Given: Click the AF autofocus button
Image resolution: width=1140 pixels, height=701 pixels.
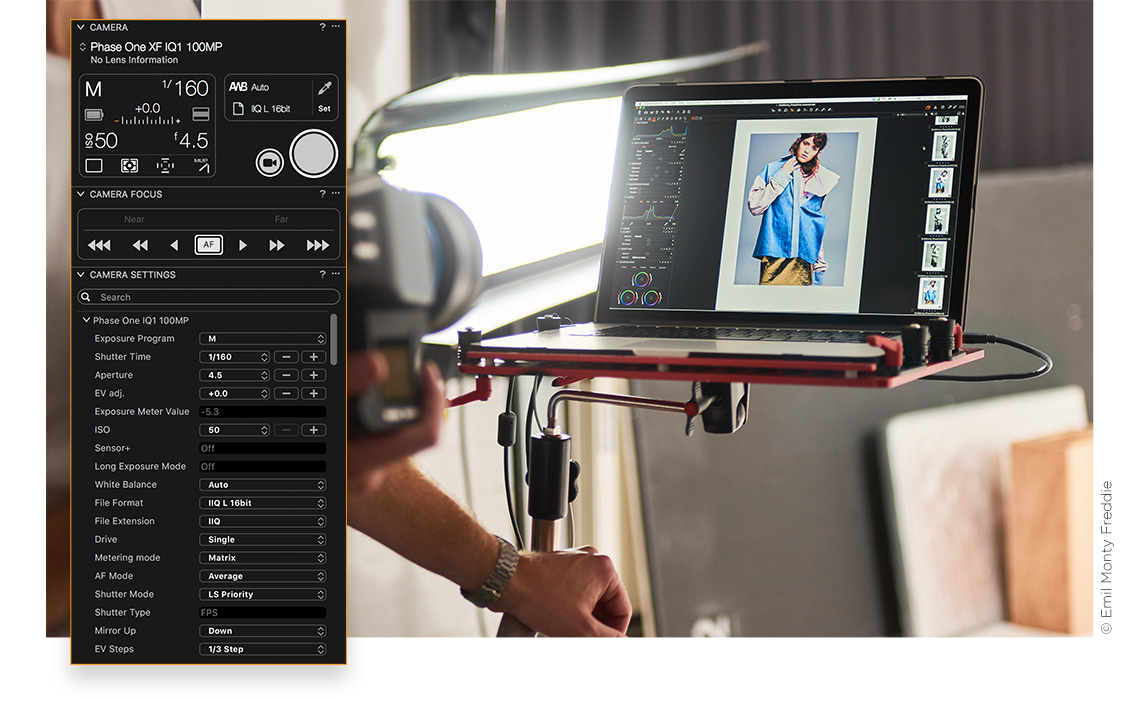Looking at the screenshot, I should (x=208, y=245).
